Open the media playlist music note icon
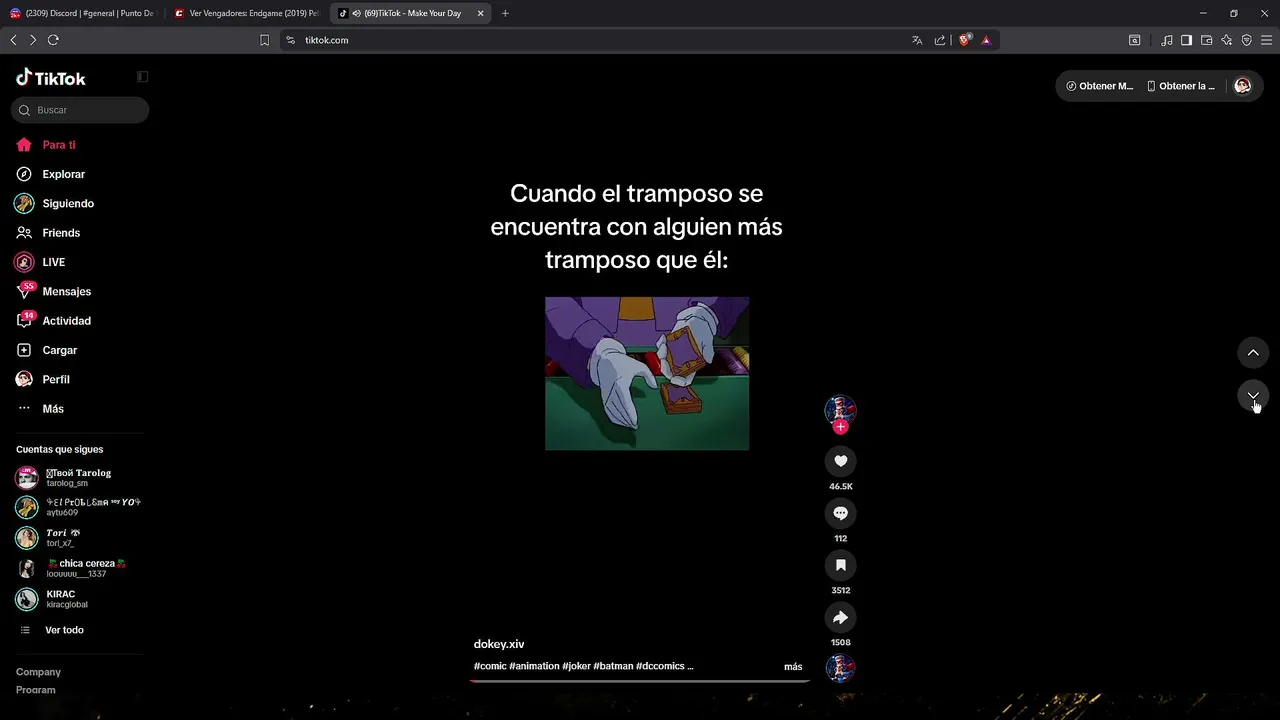This screenshot has width=1280, height=720. (x=1167, y=40)
